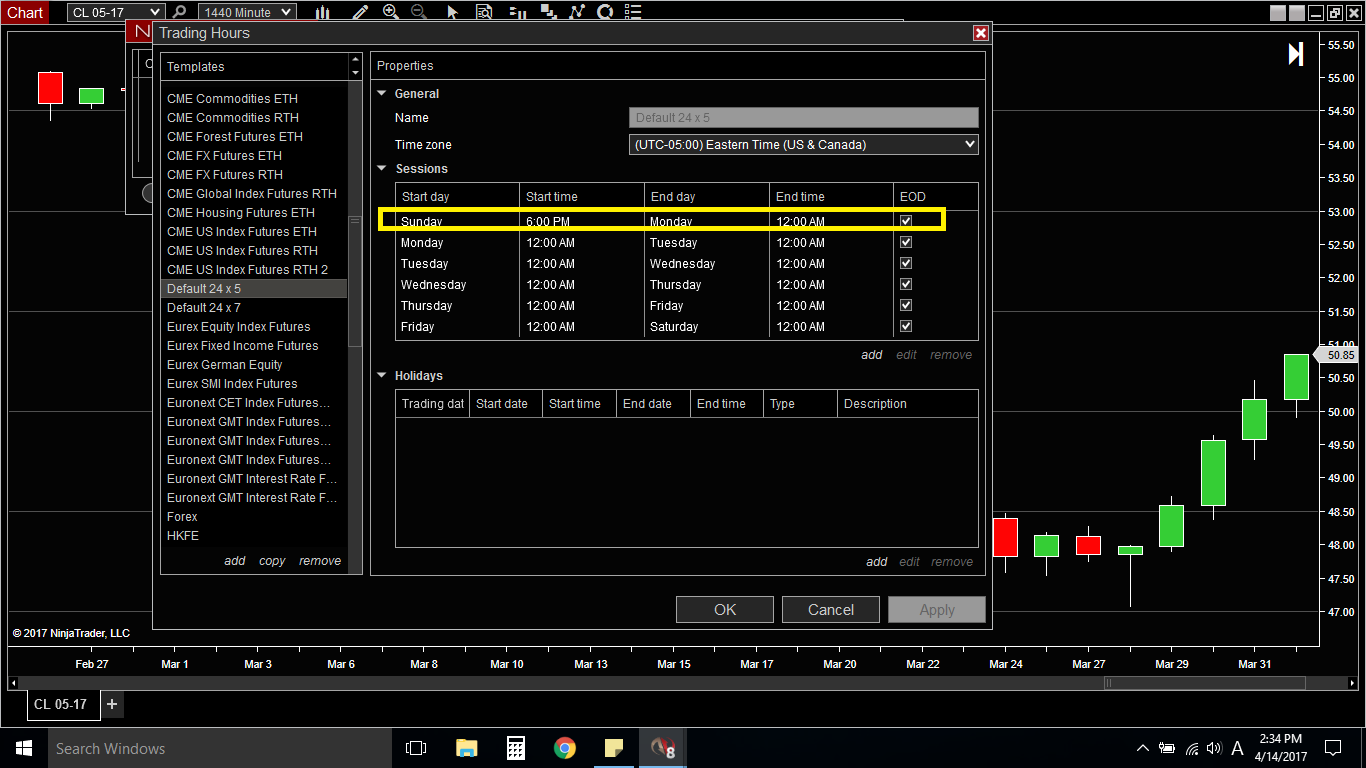Image resolution: width=1366 pixels, height=768 pixels.
Task: Open the Action Center notification icon
Action: click(x=1332, y=748)
